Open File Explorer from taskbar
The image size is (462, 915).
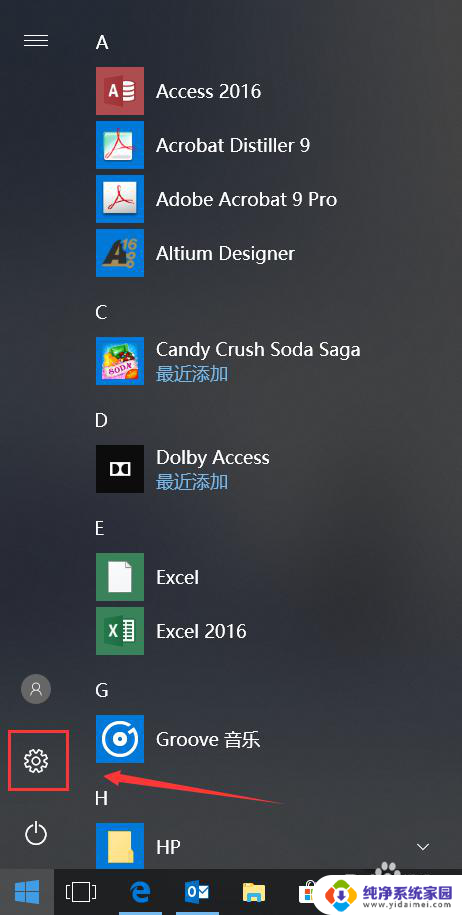pyautogui.click(x=254, y=892)
